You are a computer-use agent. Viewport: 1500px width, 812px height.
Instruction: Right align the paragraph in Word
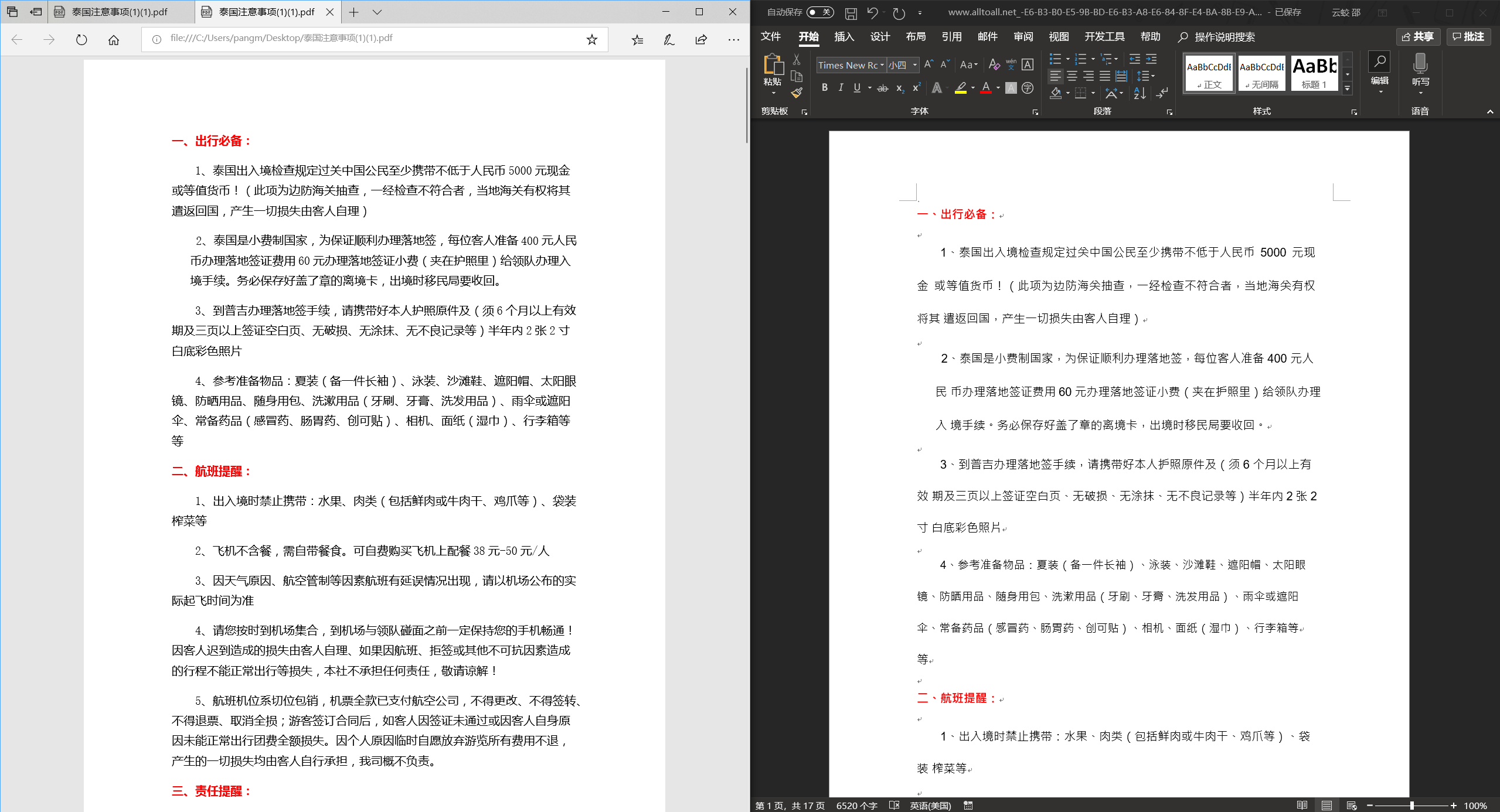[x=1089, y=76]
